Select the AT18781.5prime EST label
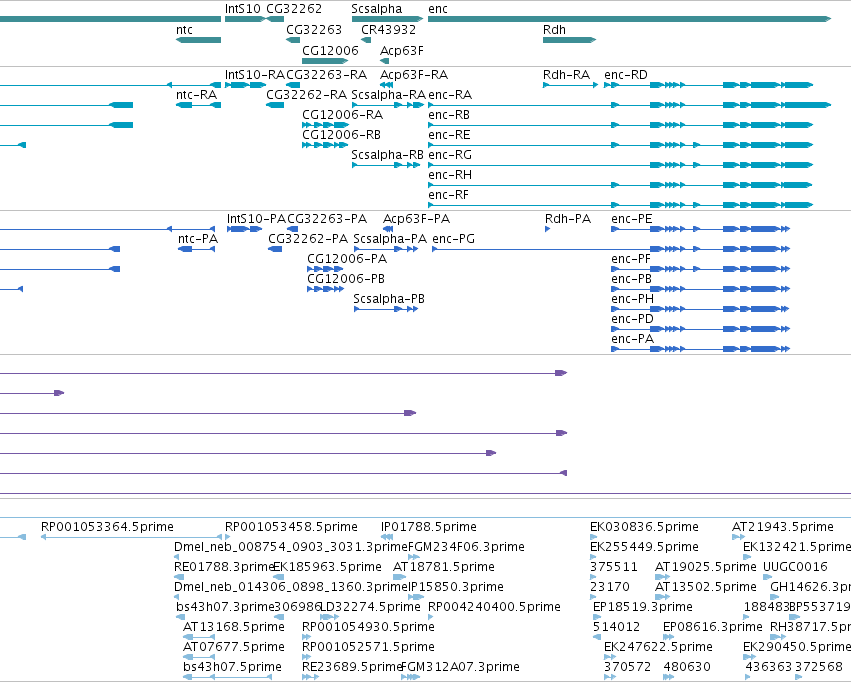The width and height of the screenshot is (851, 682). pyautogui.click(x=443, y=568)
